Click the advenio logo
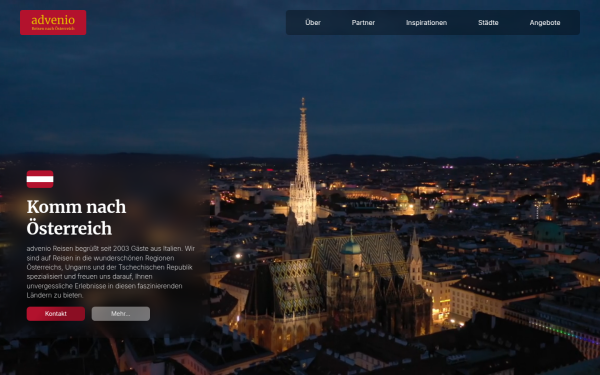The width and height of the screenshot is (600, 375). point(53,23)
